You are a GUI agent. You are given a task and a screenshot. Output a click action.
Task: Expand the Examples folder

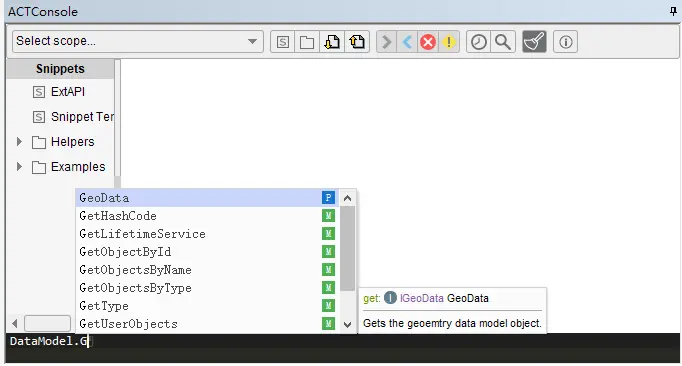(x=19, y=167)
